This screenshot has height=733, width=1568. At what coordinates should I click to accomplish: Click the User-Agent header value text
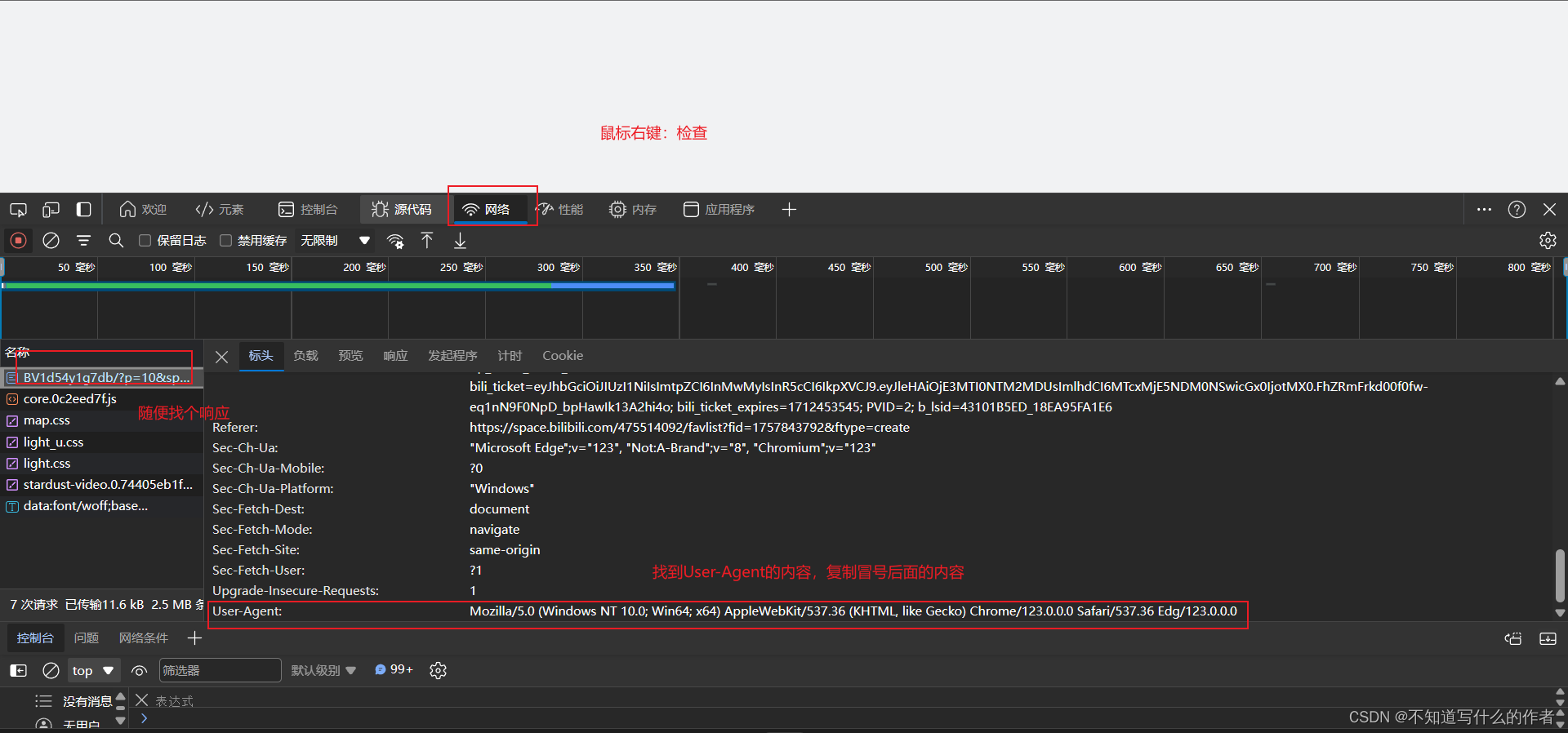[x=853, y=611]
